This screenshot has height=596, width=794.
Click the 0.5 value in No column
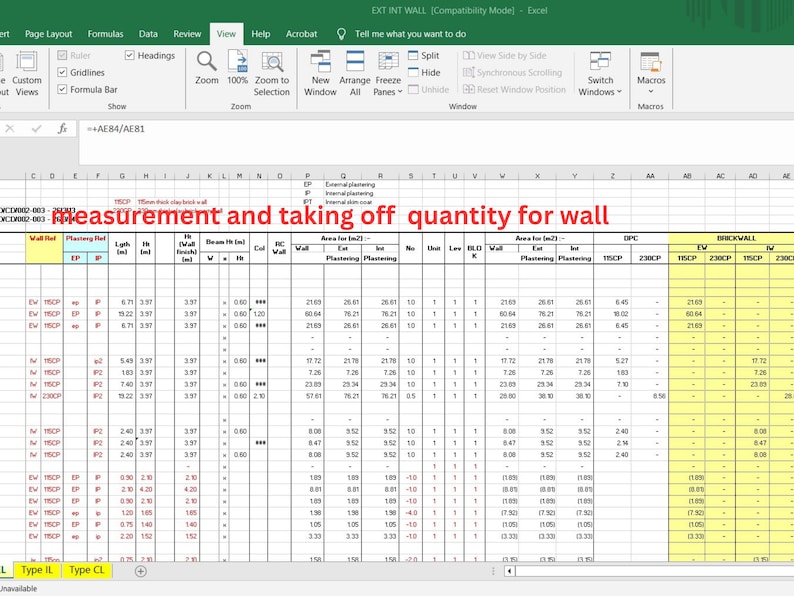coord(411,396)
